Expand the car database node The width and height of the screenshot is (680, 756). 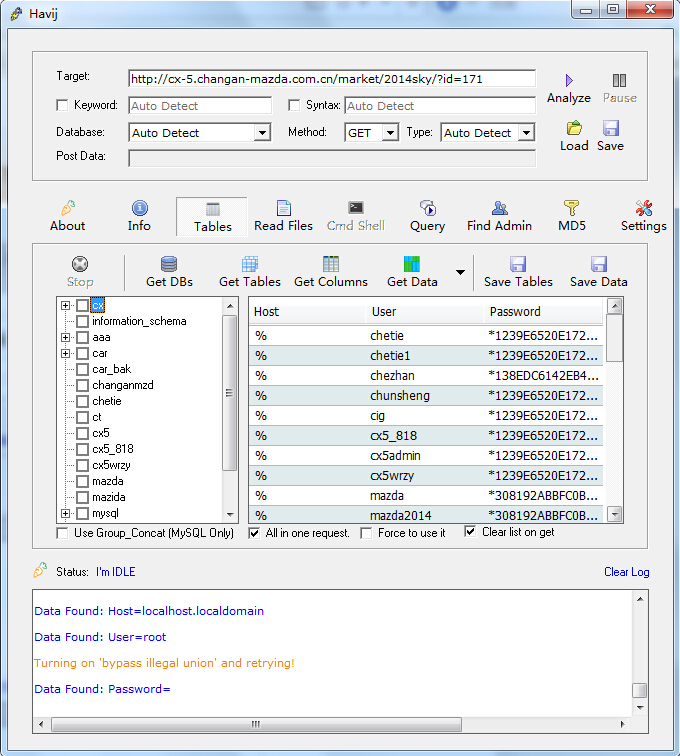click(66, 353)
